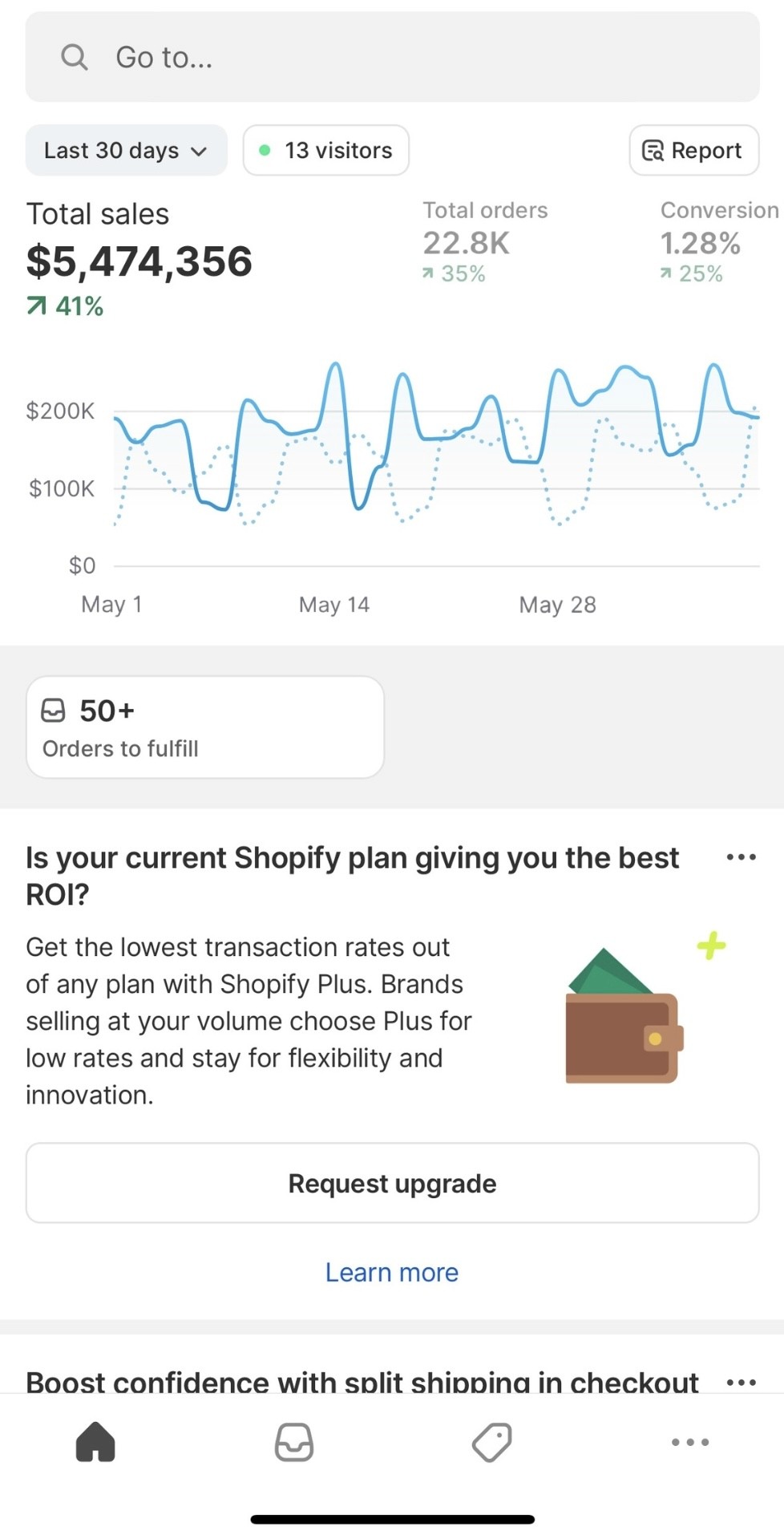Click the wallet illustration in the ROI card

(624, 1015)
